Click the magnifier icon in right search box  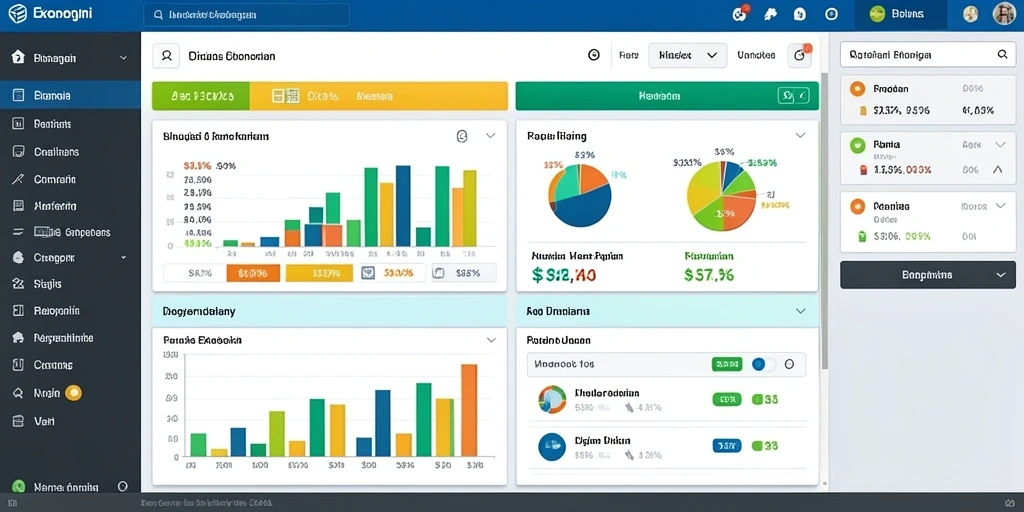(1002, 56)
